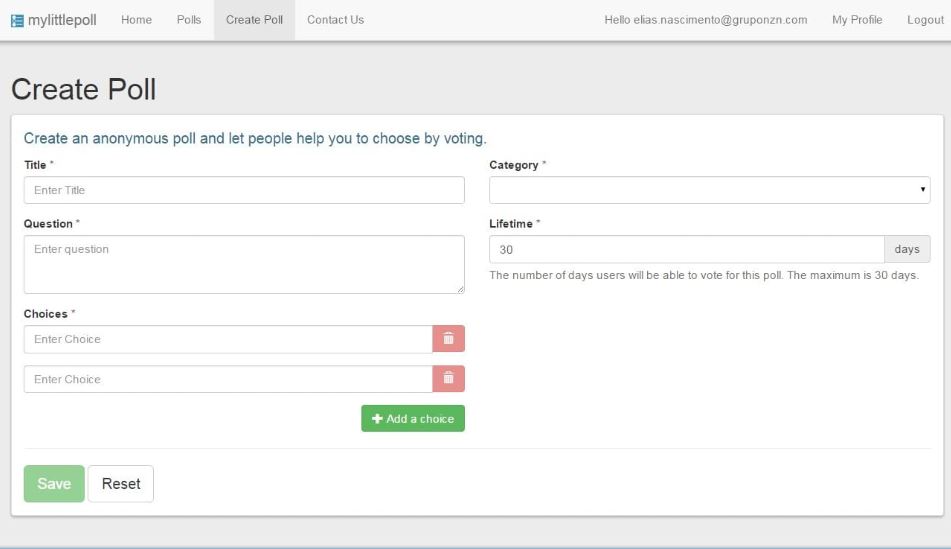Screen dimensions: 951x549
Task: Click the Choices field label
Action: [45, 314]
